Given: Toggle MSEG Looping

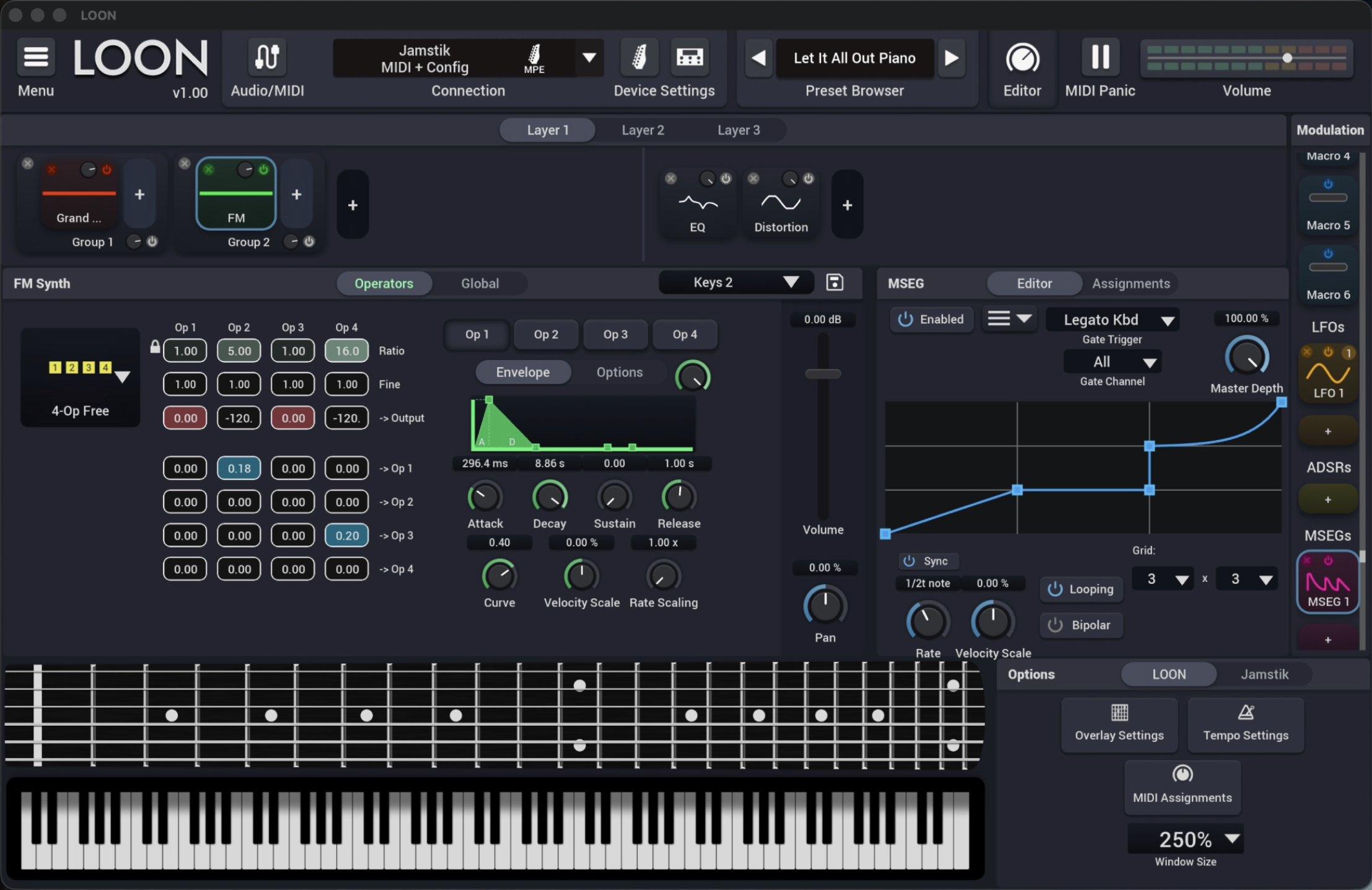Looking at the screenshot, I should (1081, 589).
